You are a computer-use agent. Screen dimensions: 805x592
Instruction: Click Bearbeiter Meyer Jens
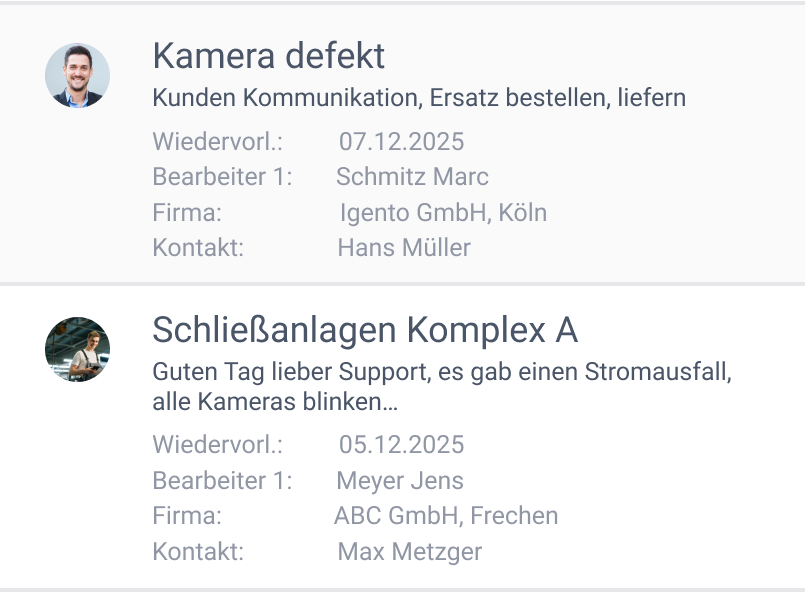pos(400,481)
